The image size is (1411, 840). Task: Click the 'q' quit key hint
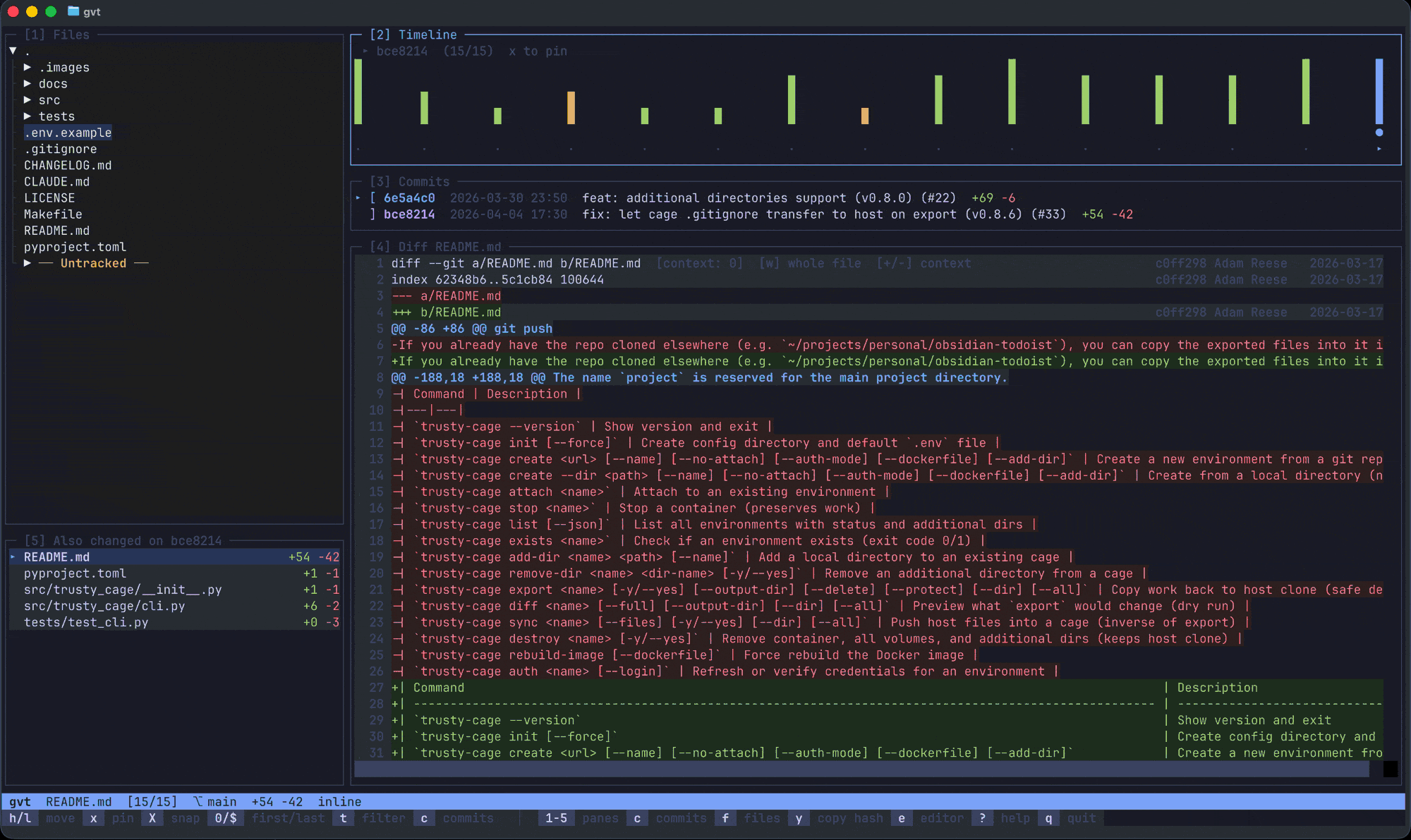(1048, 818)
